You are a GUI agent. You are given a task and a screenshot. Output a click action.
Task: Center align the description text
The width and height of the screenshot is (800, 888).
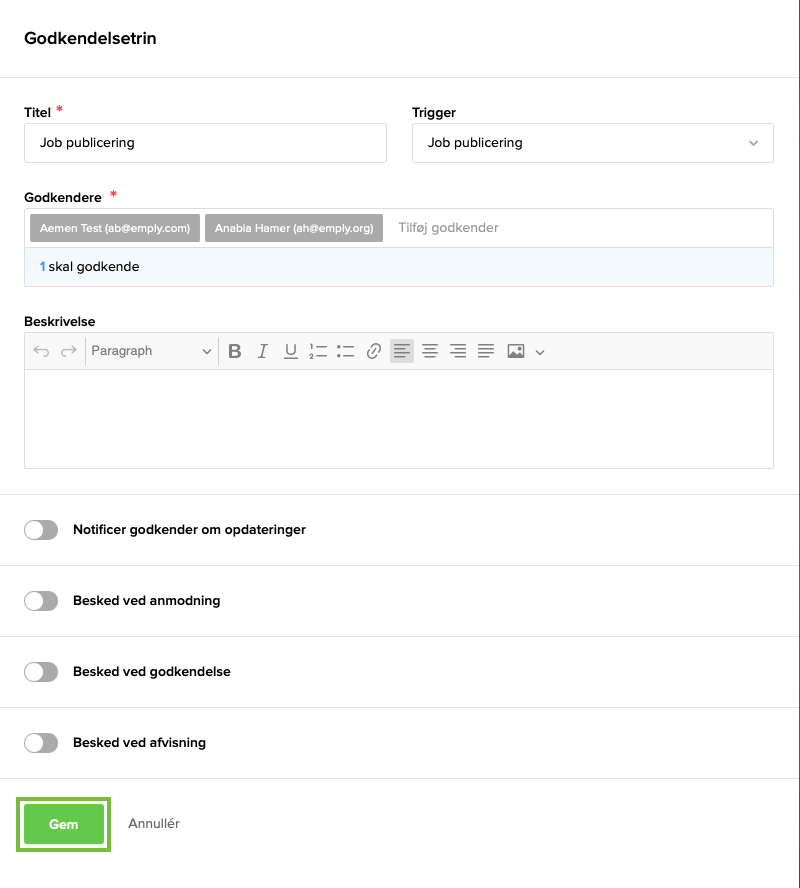point(430,351)
